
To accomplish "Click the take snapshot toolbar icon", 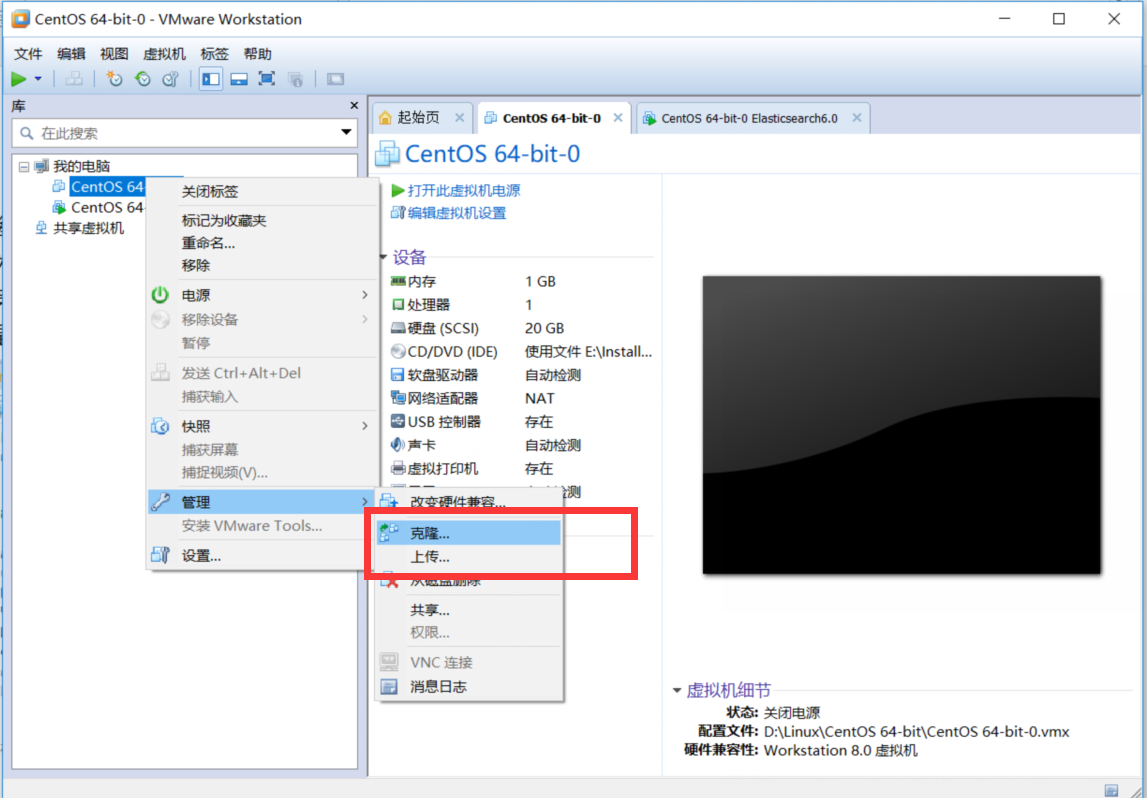I will tap(114, 79).
